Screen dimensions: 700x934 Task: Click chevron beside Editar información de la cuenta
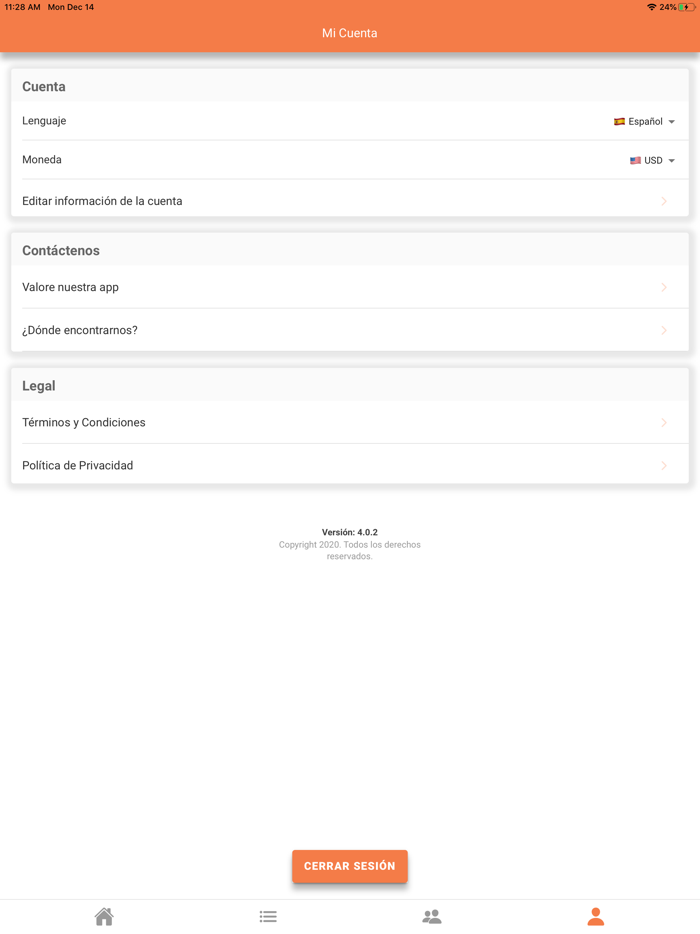coord(664,201)
